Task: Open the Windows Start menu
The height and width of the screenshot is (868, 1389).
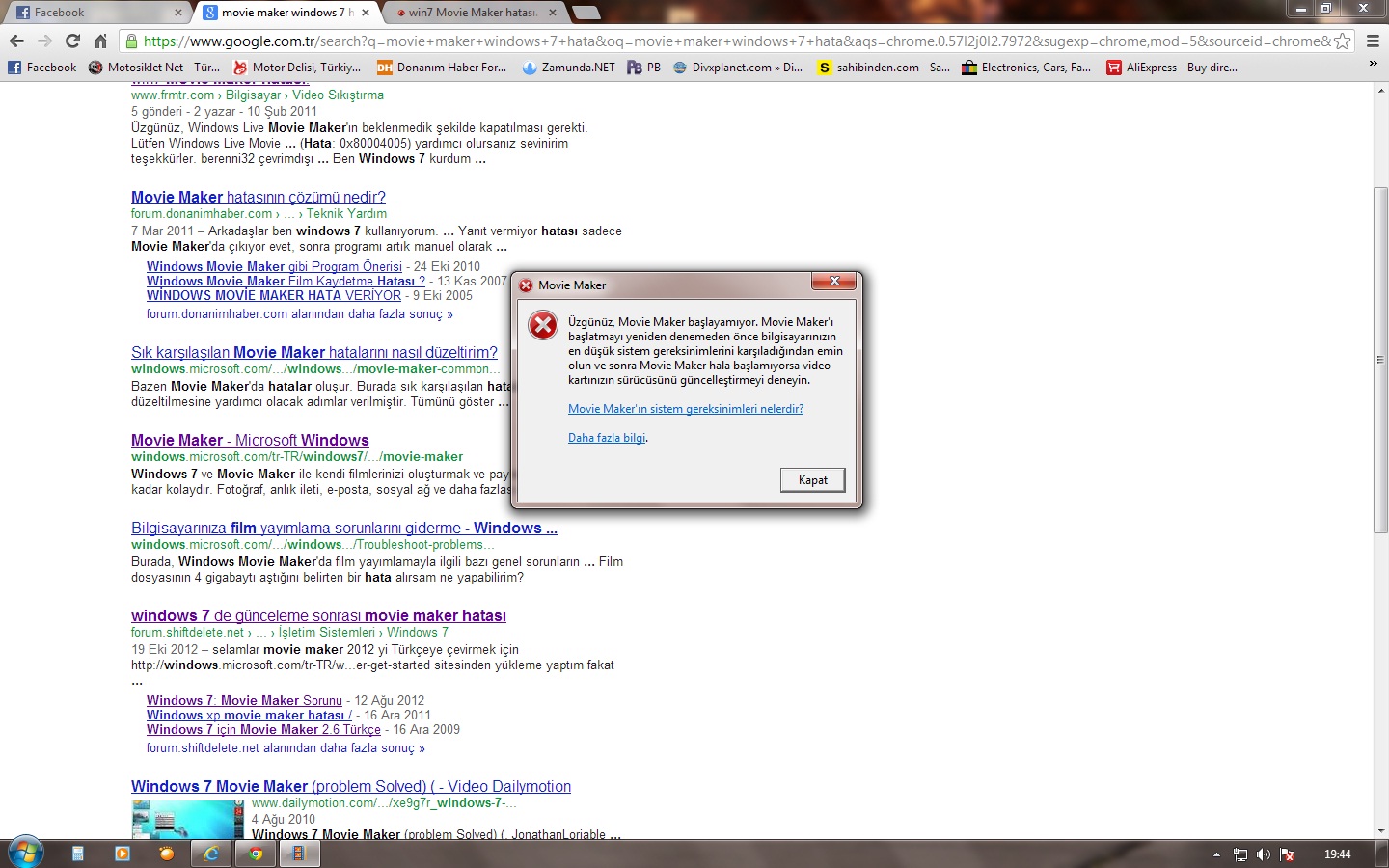Action: pyautogui.click(x=26, y=854)
